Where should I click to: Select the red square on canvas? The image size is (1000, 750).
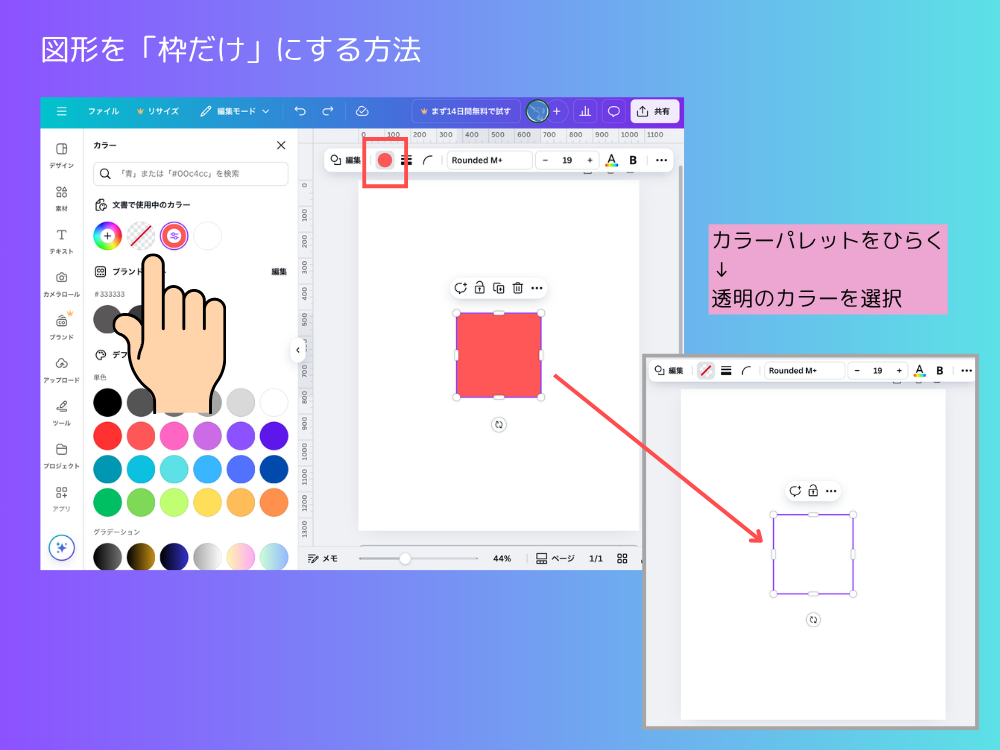click(499, 355)
